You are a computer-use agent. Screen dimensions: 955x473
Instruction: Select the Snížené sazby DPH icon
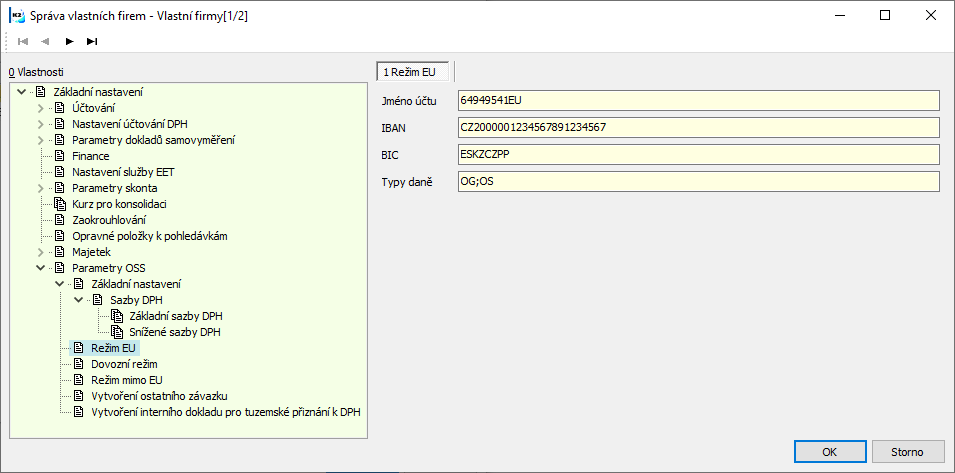pyautogui.click(x=117, y=332)
